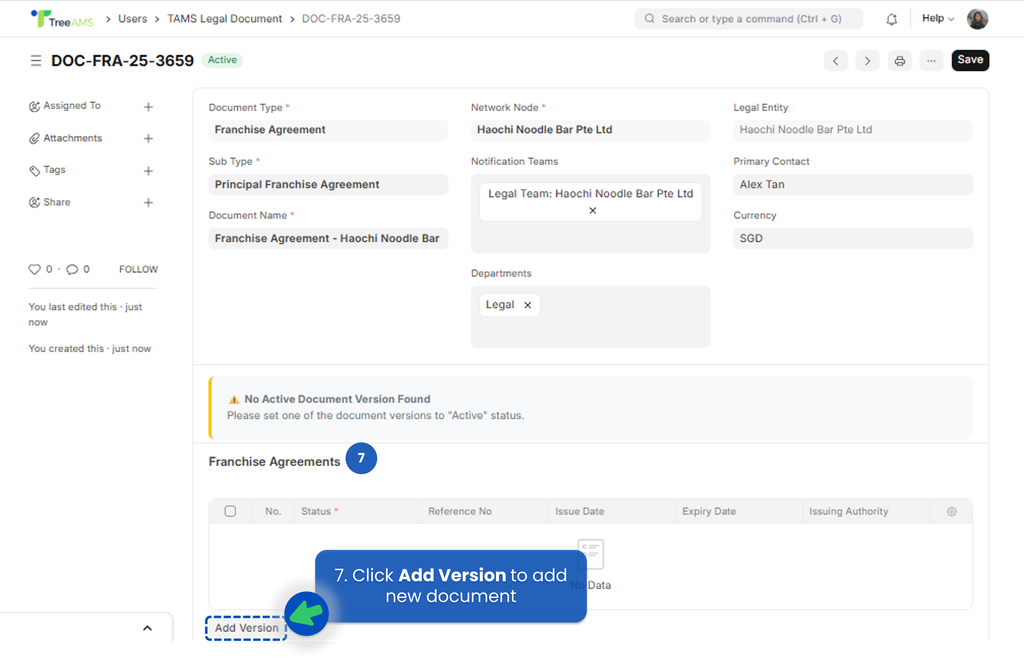
Task: Open table settings gear icon
Action: click(951, 511)
